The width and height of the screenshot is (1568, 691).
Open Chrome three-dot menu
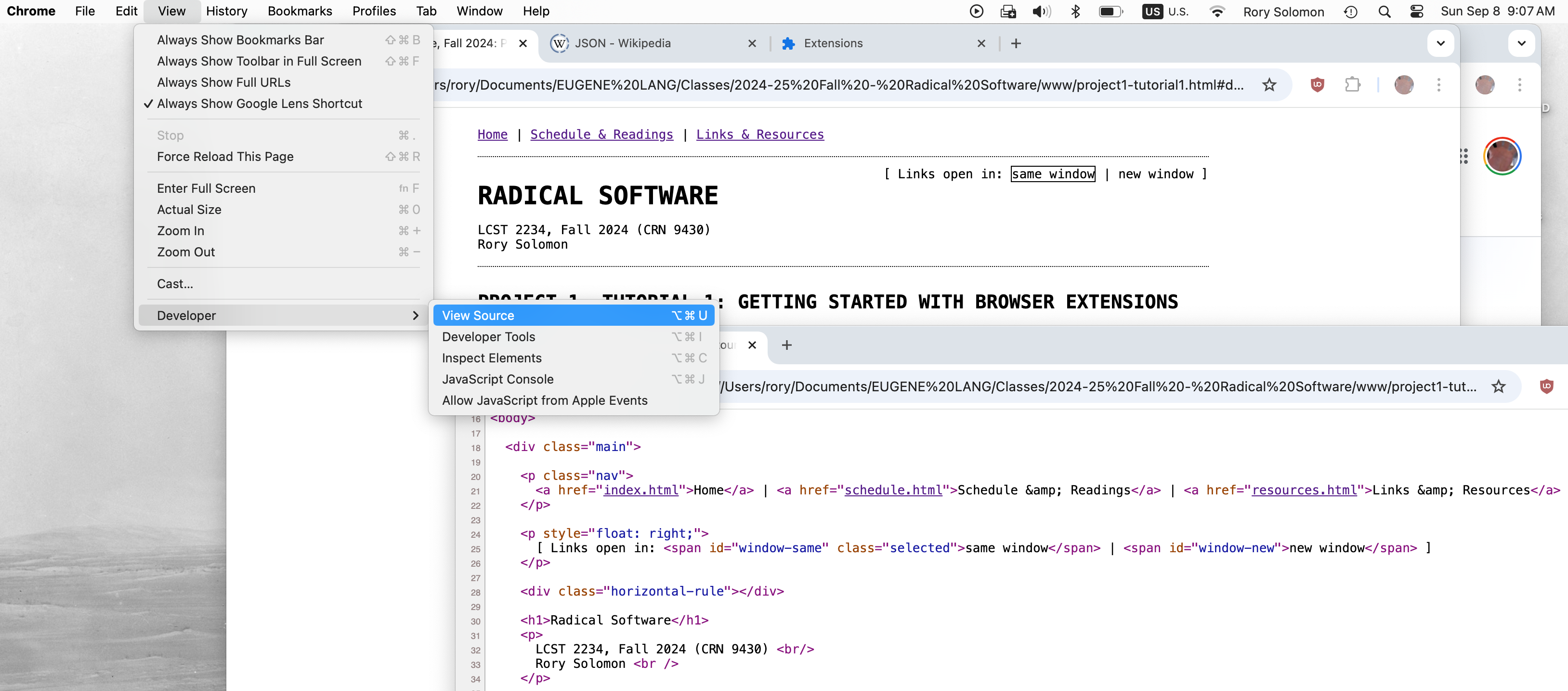tap(1438, 85)
